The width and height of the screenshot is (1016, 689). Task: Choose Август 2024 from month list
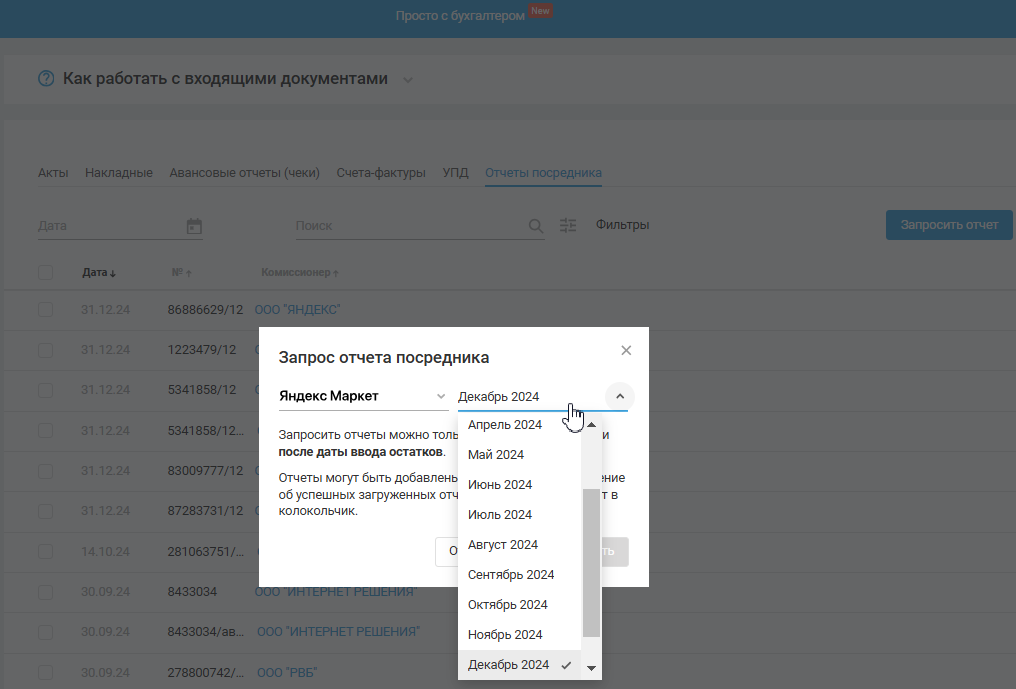[x=503, y=545]
